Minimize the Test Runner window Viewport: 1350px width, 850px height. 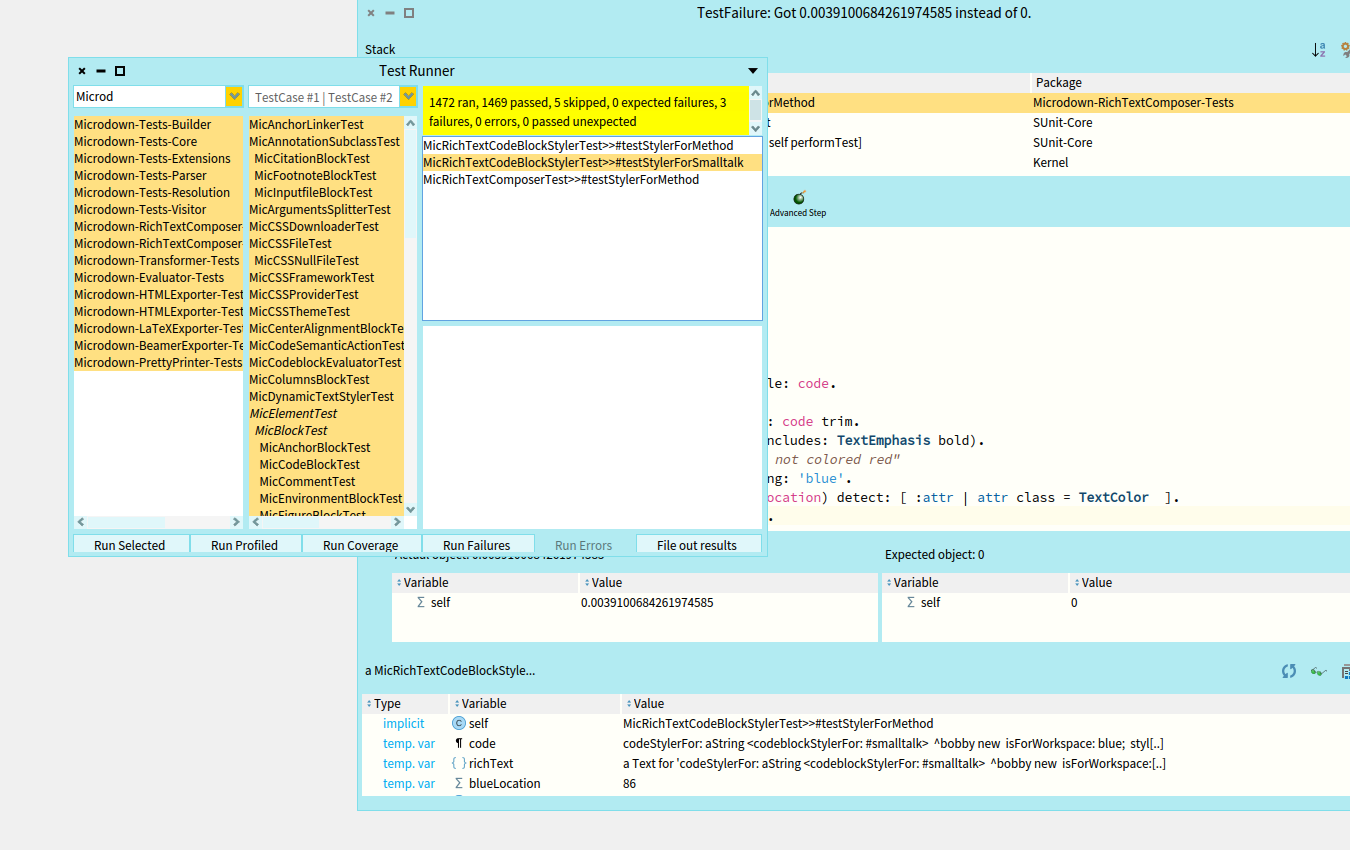[x=101, y=71]
